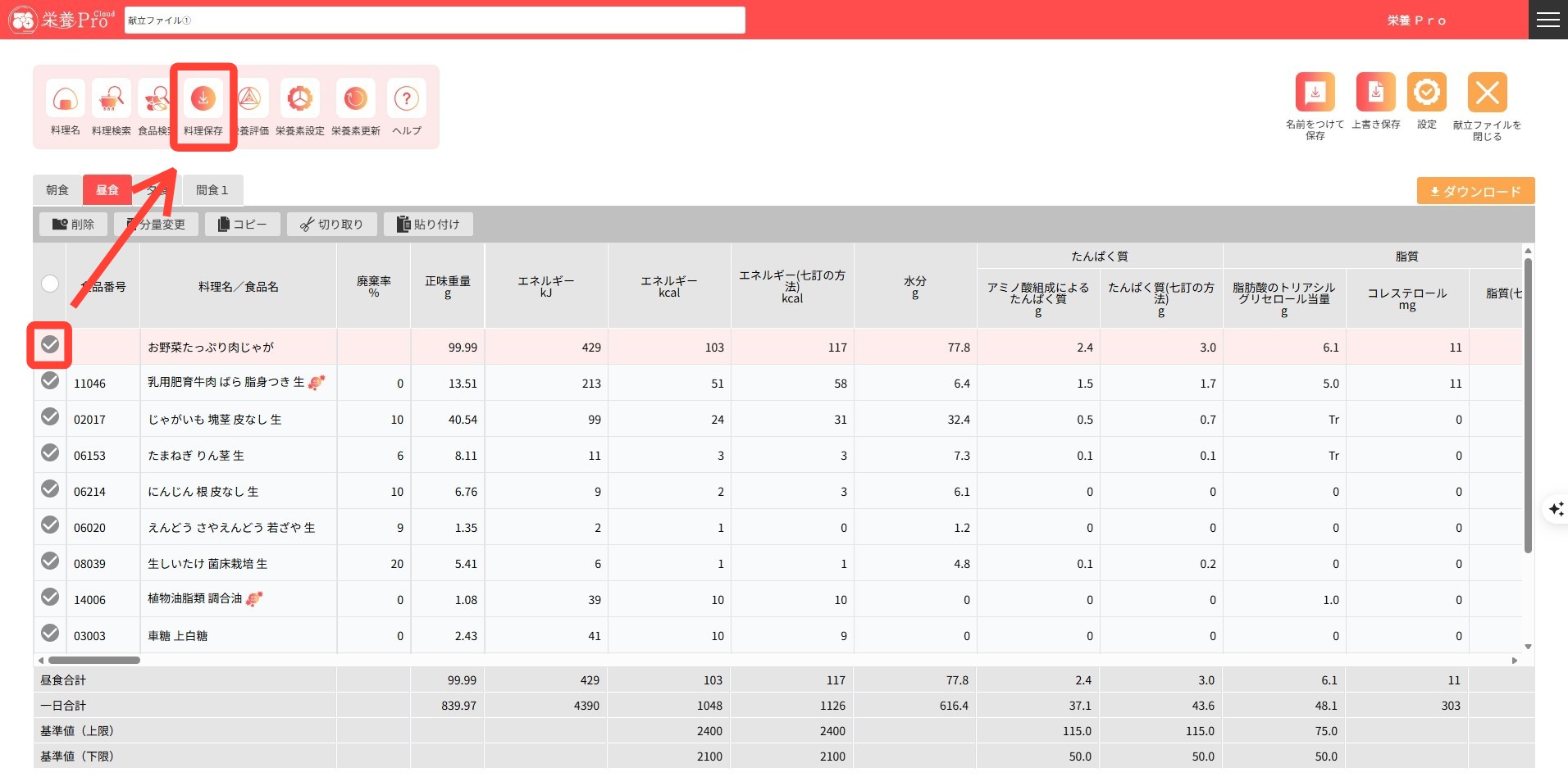1568x777 pixels.
Task: Select the 昼食 tab
Action: coord(107,190)
